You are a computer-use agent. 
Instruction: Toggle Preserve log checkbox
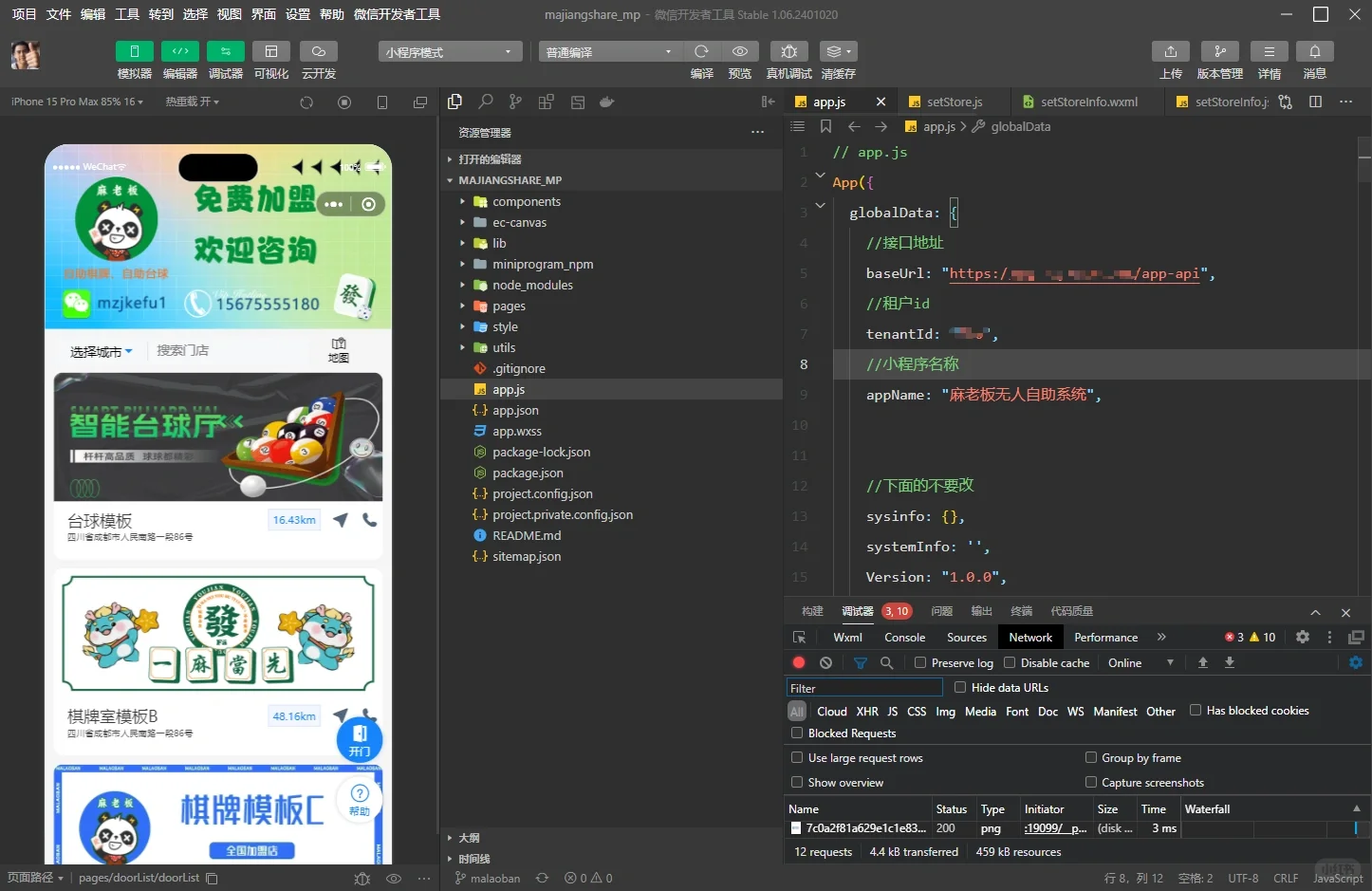920,663
